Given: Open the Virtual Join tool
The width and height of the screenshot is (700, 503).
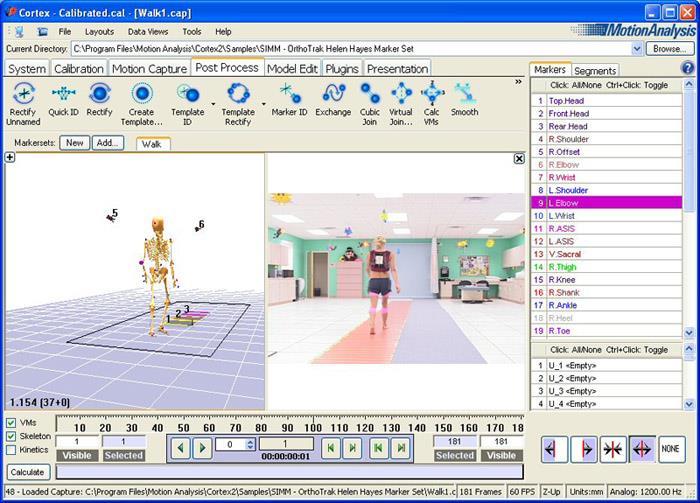Looking at the screenshot, I should pos(401,104).
